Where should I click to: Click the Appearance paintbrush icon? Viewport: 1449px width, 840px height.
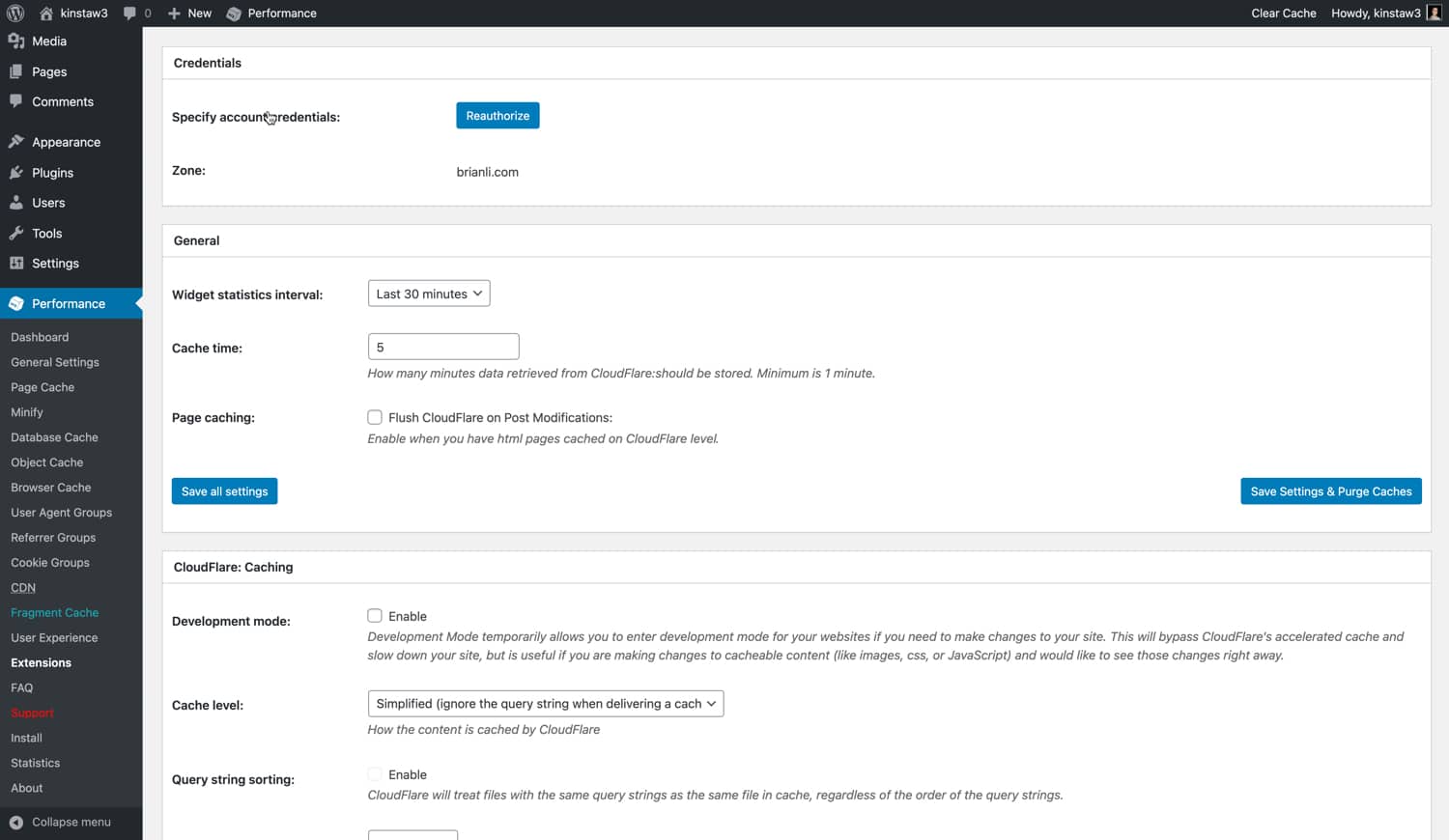click(16, 141)
